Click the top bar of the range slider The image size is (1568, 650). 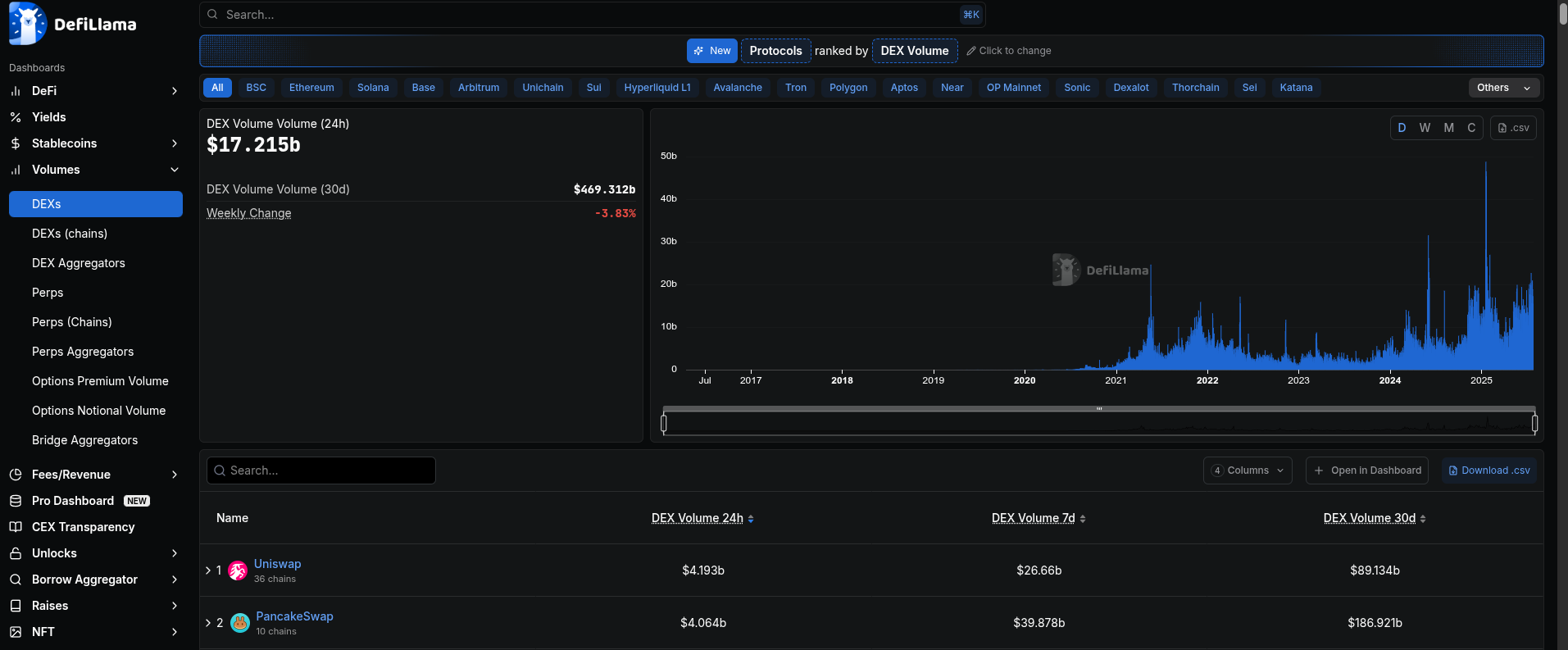(x=1099, y=408)
